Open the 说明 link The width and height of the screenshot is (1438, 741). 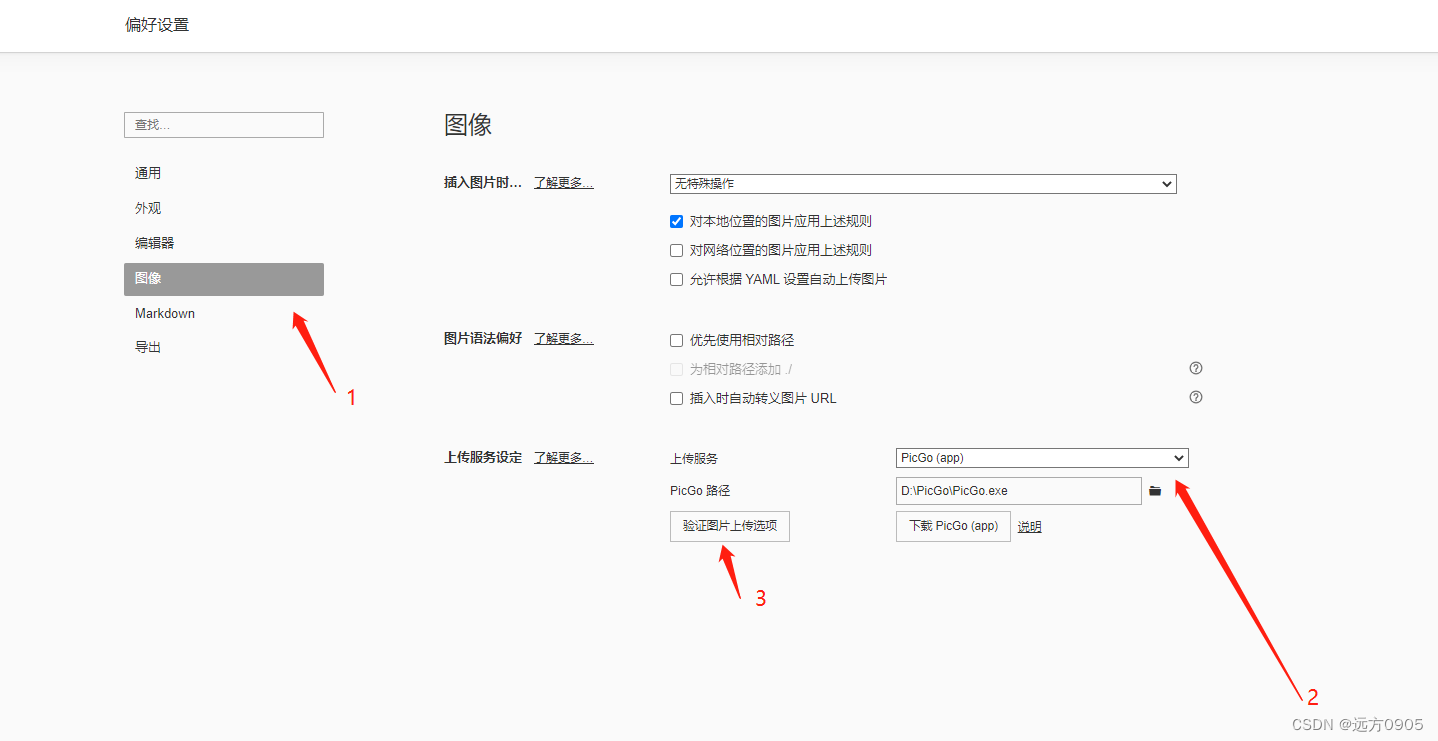[1029, 526]
